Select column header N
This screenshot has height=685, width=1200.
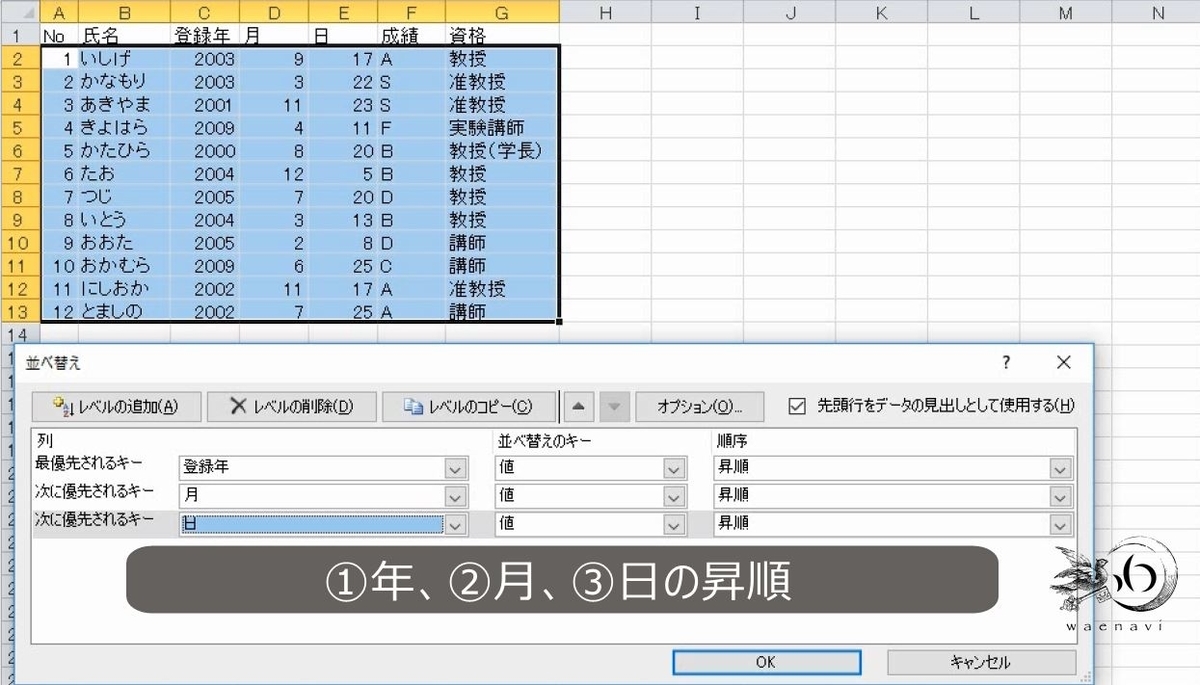point(1157,12)
